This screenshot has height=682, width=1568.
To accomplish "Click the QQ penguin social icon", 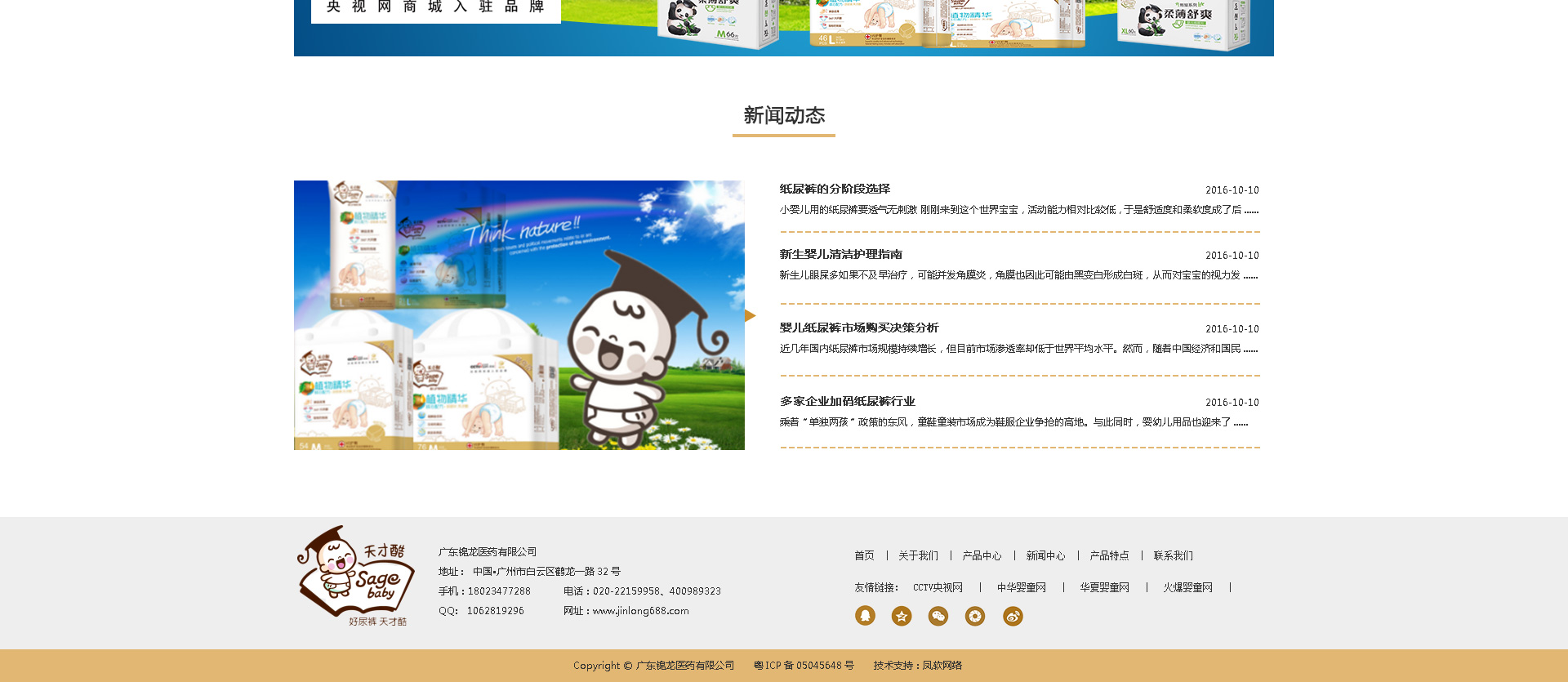I will [865, 616].
